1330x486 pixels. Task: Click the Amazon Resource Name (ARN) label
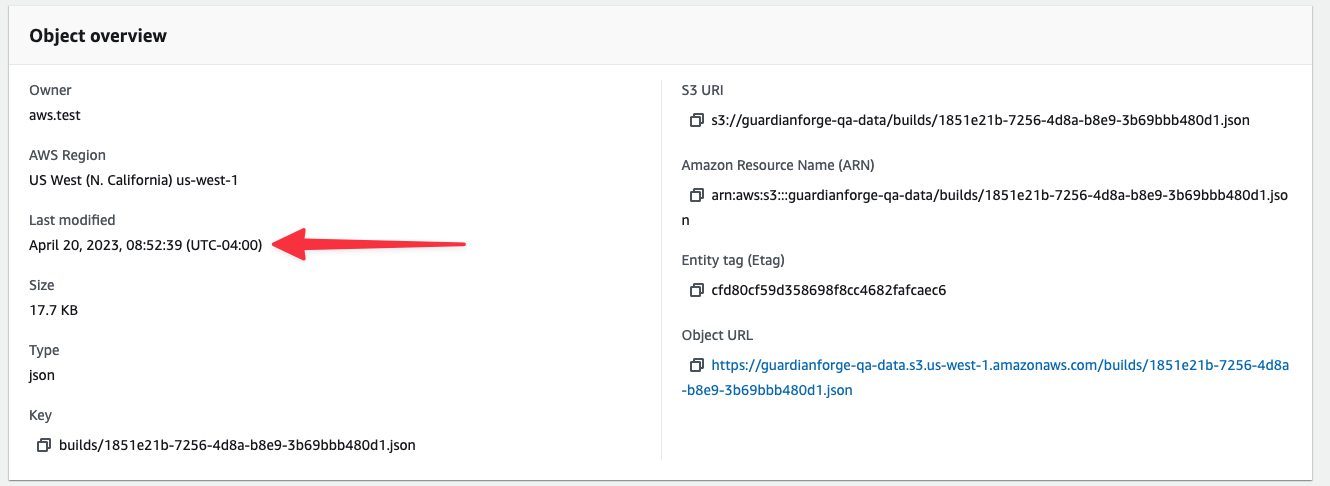click(778, 165)
